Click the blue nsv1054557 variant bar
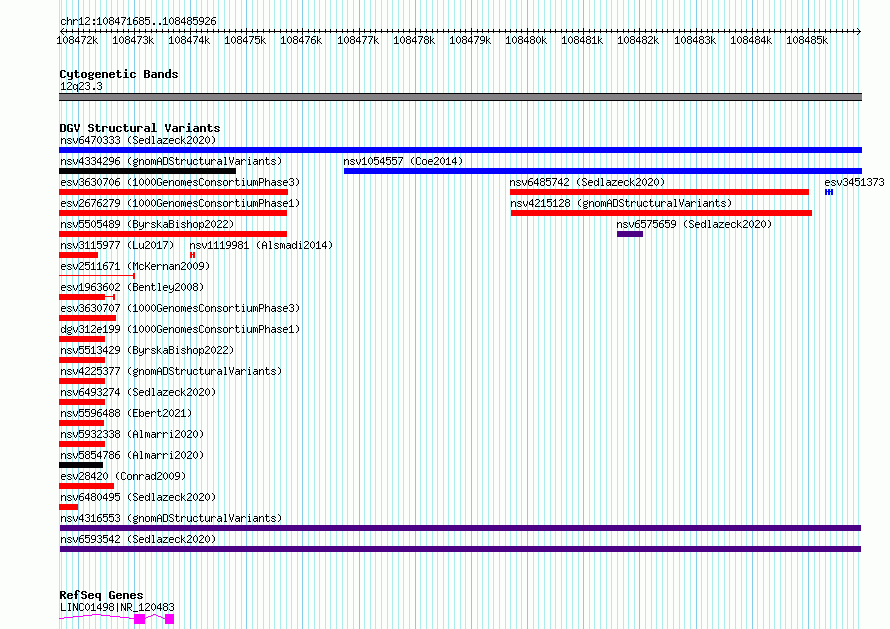Viewport: 890px width, 629px height. coord(603,171)
